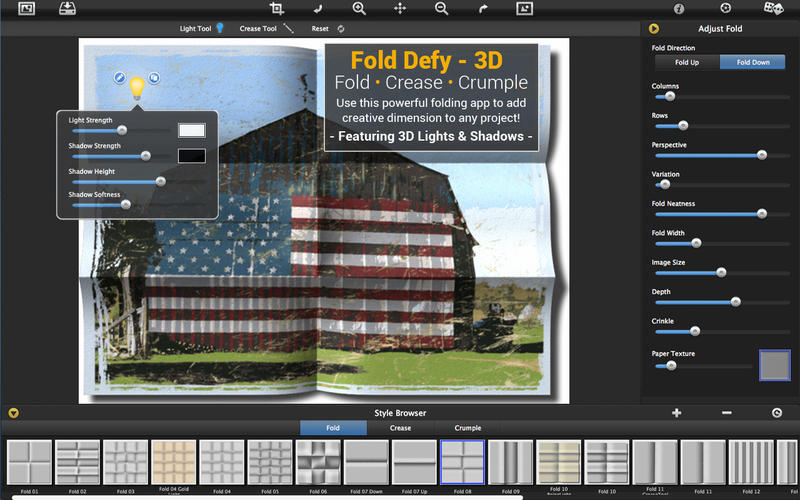Select the Fold 03 style thumbnail

(126, 462)
